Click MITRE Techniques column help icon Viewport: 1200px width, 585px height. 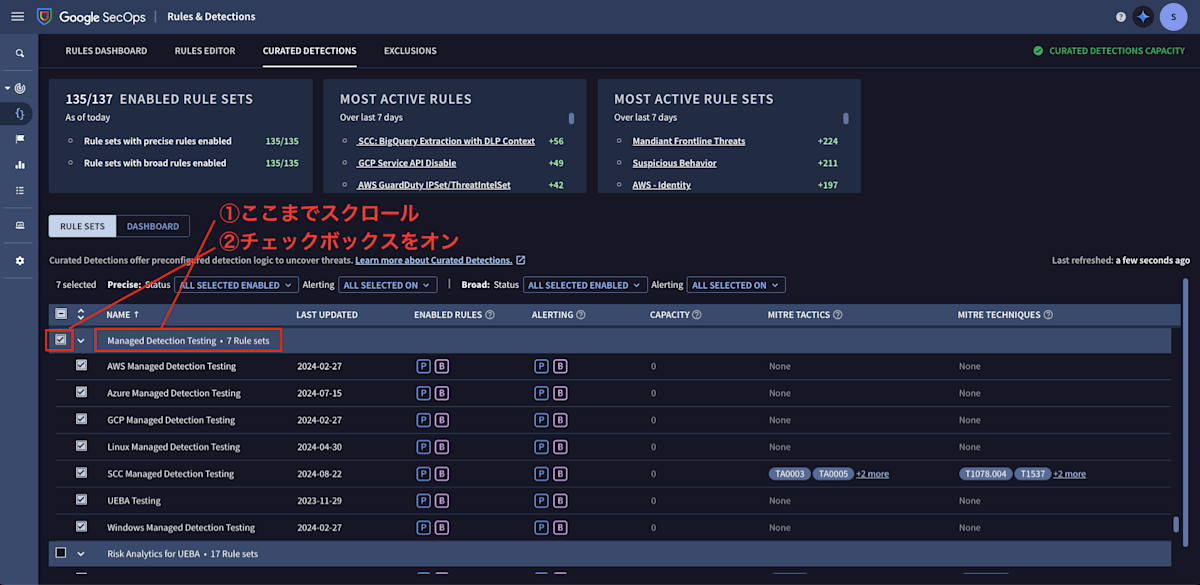click(x=1049, y=315)
